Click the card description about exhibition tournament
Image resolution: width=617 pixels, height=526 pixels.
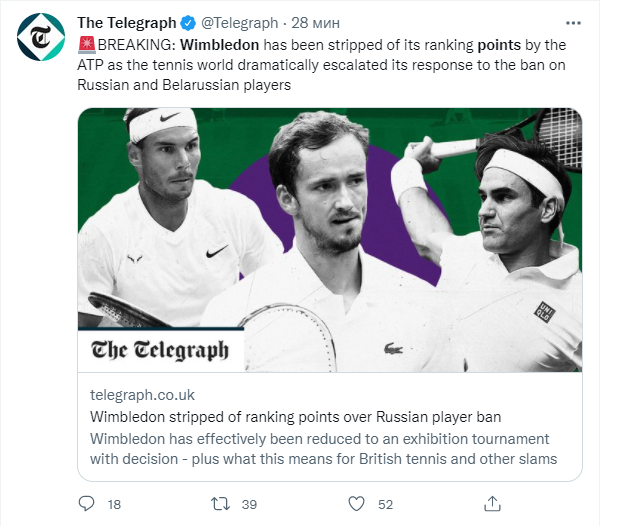322,448
